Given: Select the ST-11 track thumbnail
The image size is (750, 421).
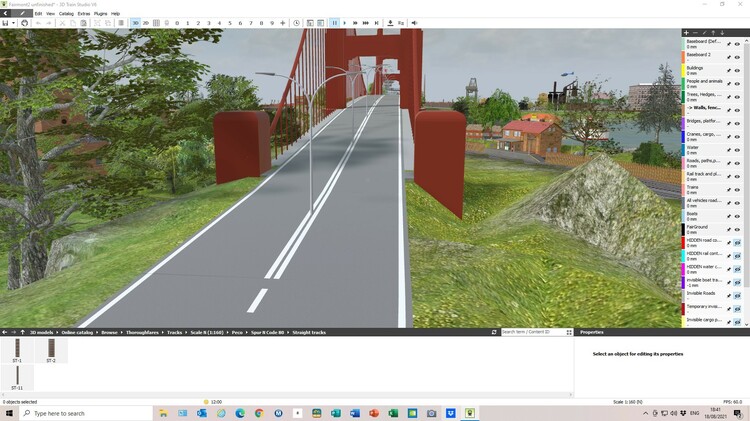Looking at the screenshot, I should click(17, 377).
